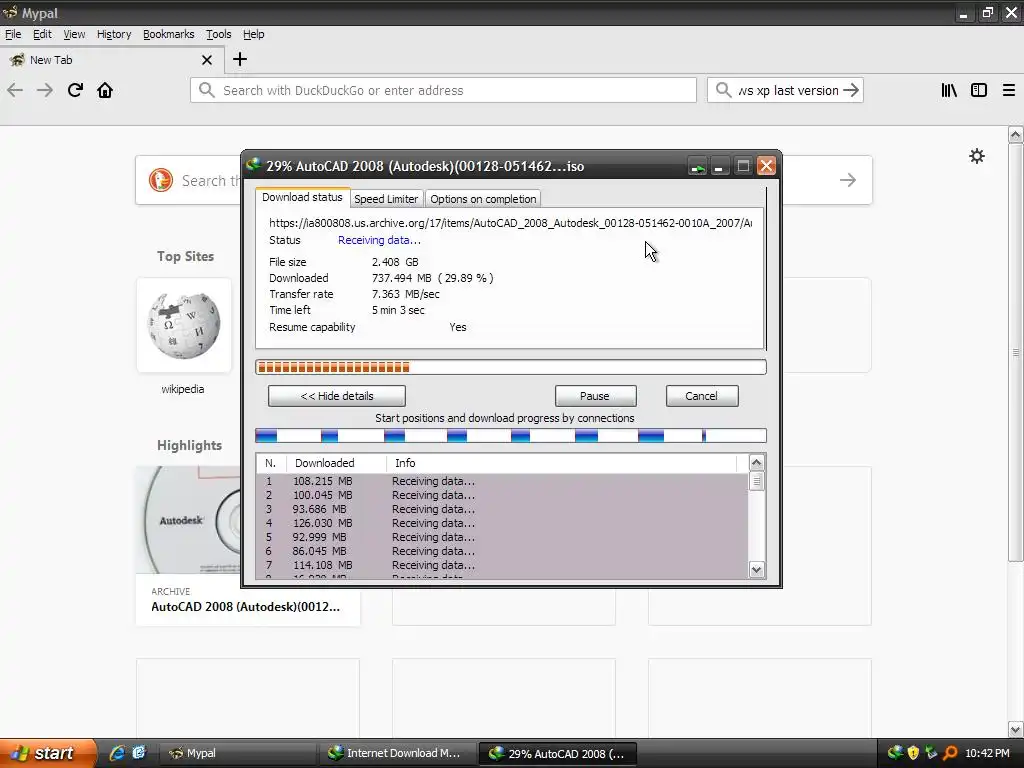
Task: Click the address bar input field
Action: click(444, 90)
